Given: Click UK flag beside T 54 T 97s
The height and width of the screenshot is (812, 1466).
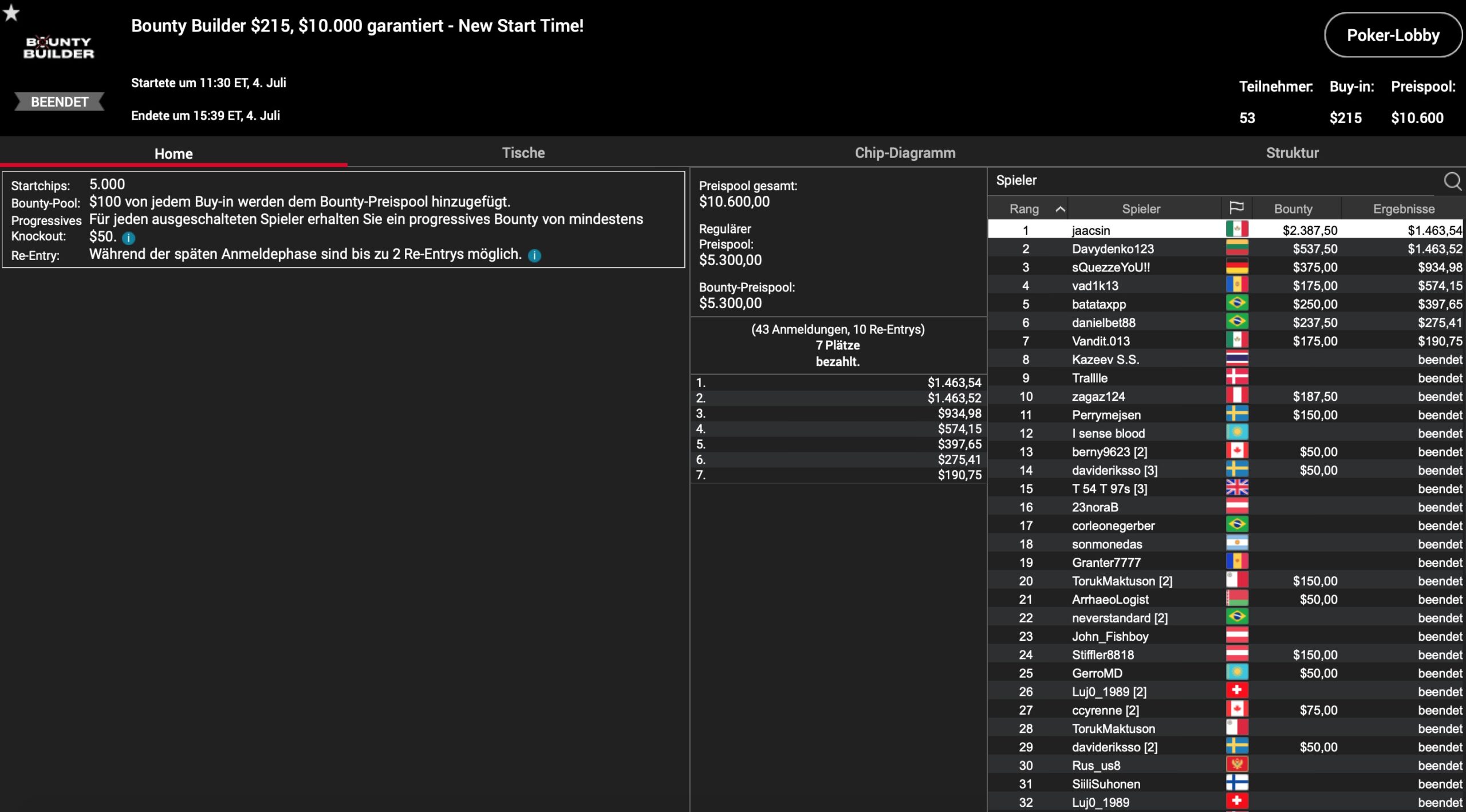Looking at the screenshot, I should point(1237,488).
